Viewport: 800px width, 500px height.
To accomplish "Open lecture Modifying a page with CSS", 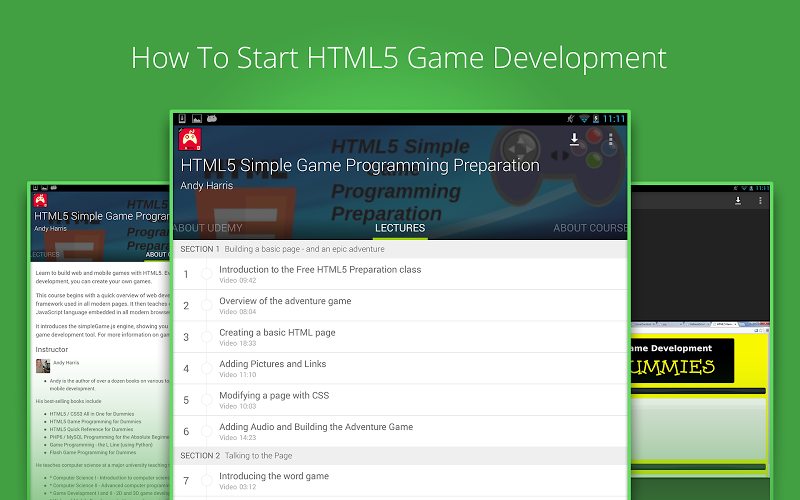I will [400, 400].
